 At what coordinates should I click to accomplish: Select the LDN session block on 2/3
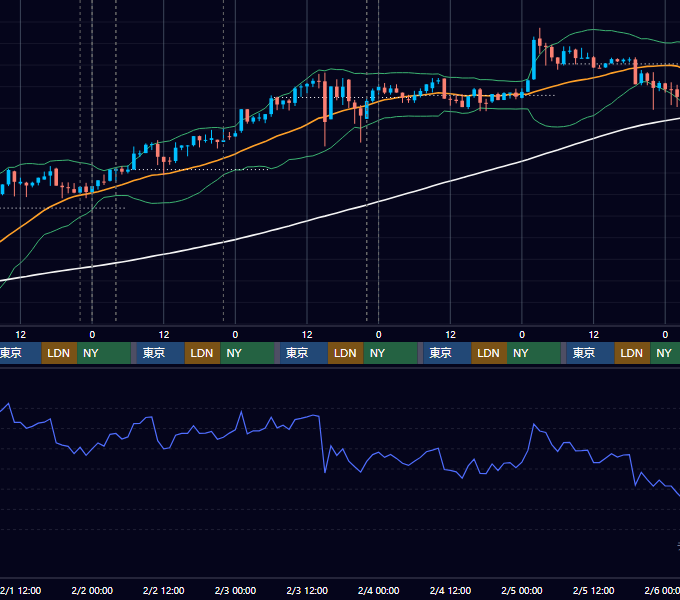pos(346,353)
